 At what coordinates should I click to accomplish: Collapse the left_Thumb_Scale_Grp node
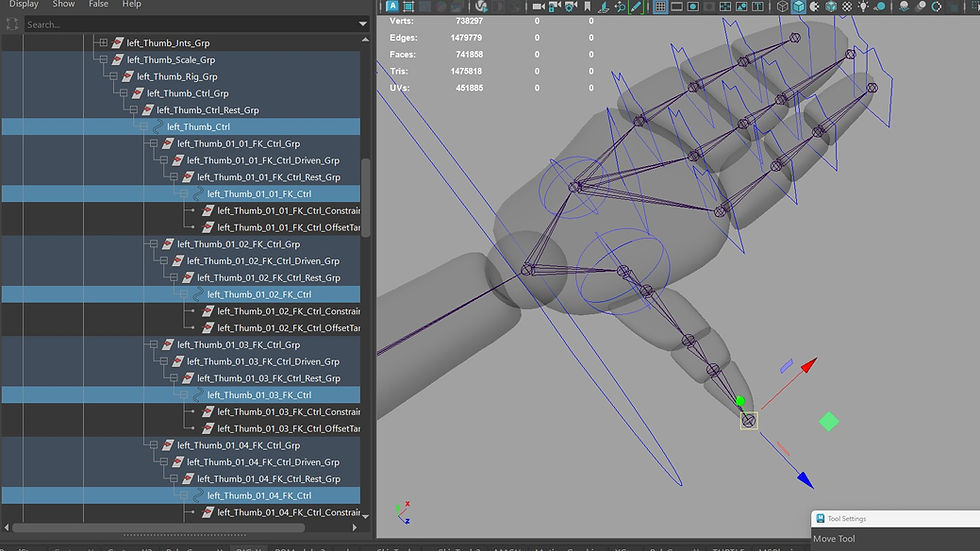click(x=103, y=60)
